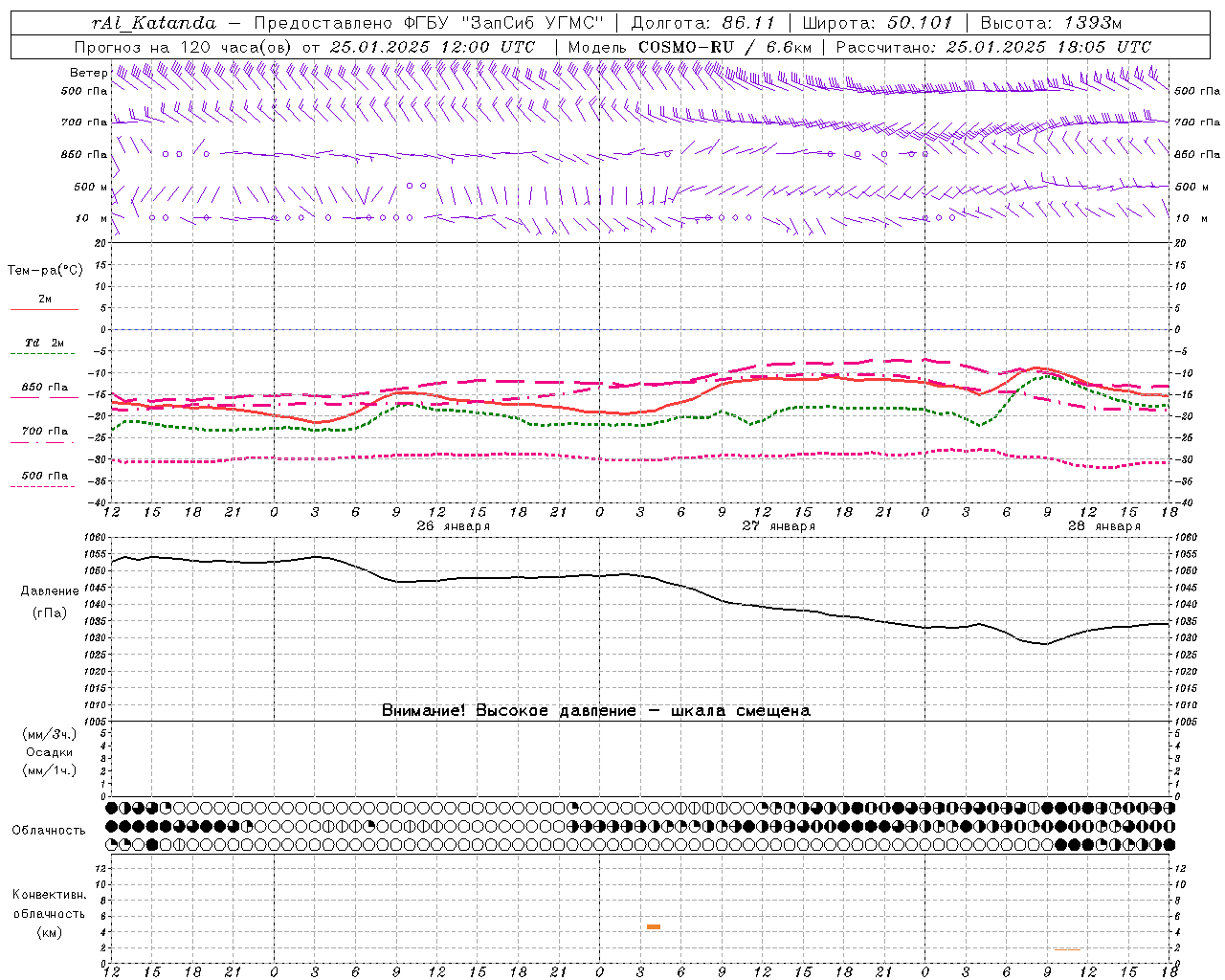Click the computed time Рассчитано: 25.01.2025 18:05 UTC

pos(993,47)
